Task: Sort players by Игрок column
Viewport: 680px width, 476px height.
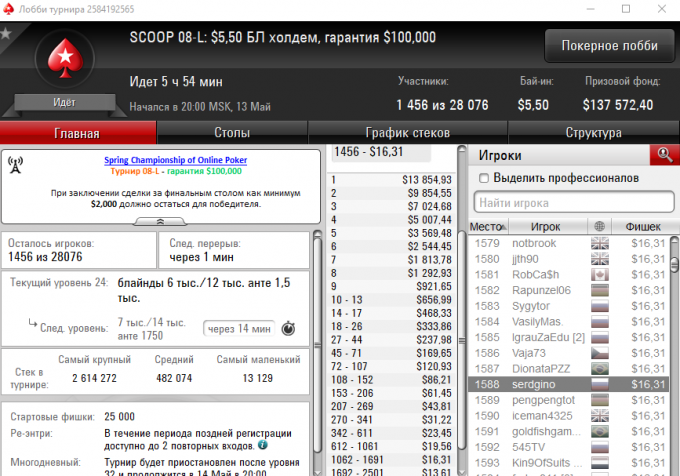Action: click(548, 226)
